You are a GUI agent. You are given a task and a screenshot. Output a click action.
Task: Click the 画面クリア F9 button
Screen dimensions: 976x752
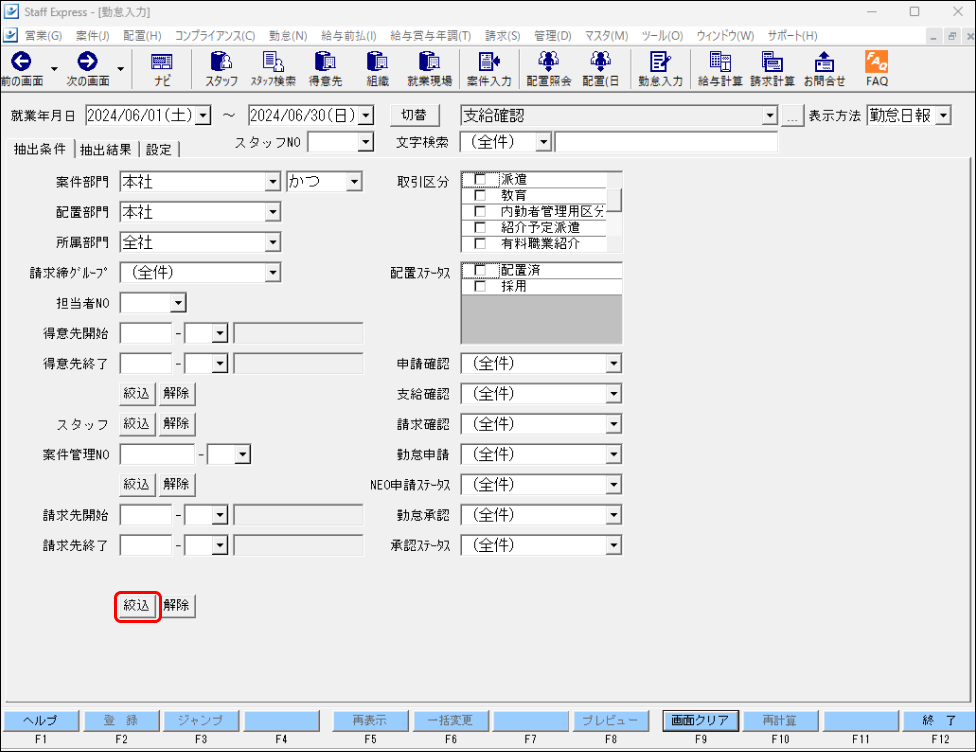pos(700,721)
